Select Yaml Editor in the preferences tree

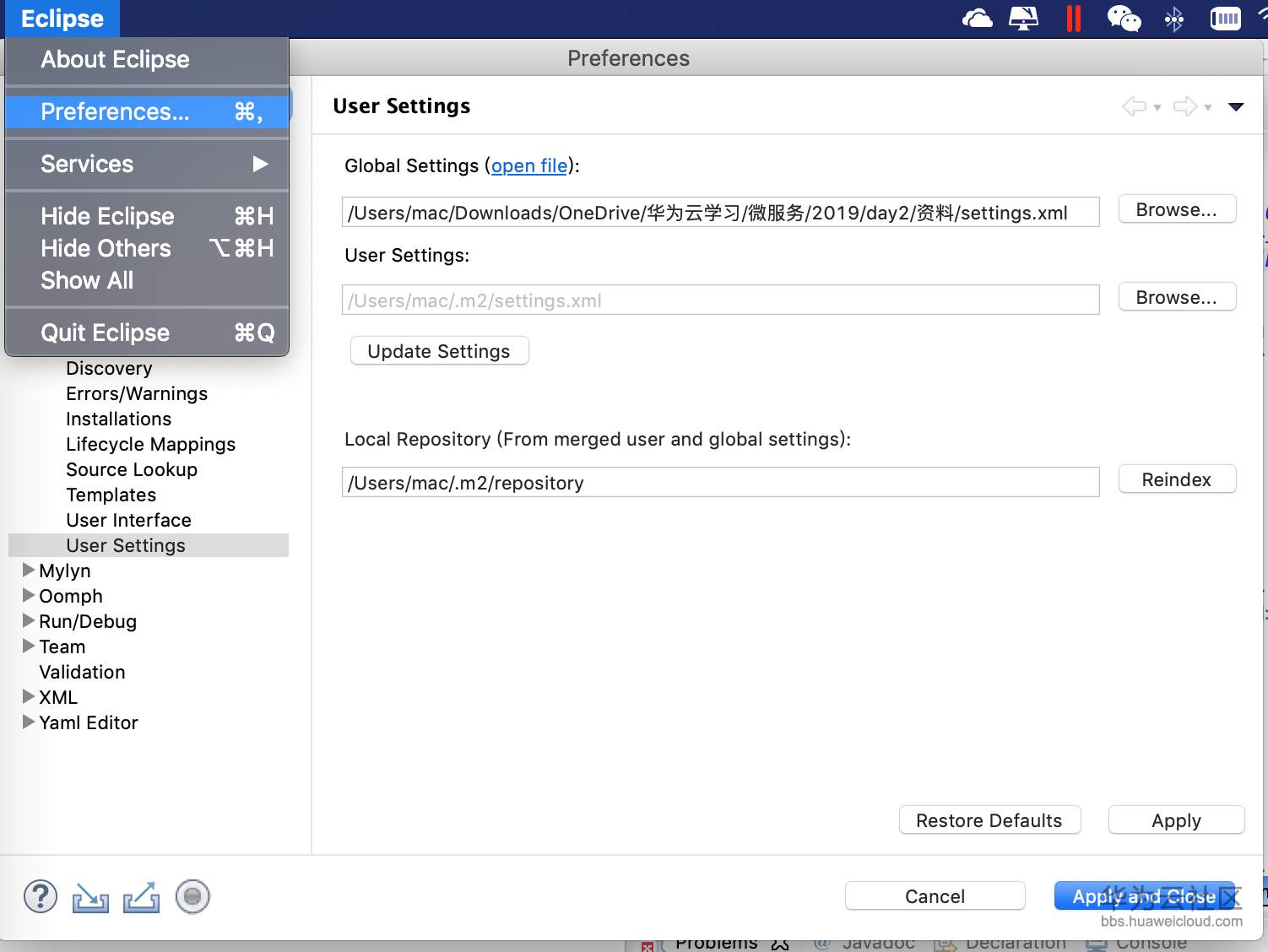88,722
